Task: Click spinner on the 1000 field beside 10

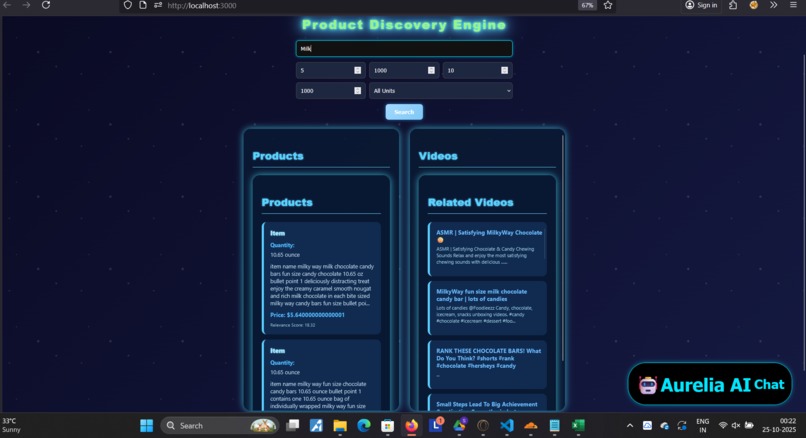Action: 431,70
